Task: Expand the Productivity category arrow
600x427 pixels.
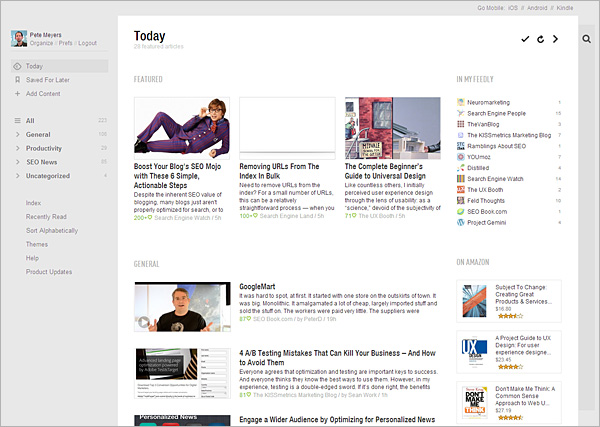Action: [x=17, y=148]
